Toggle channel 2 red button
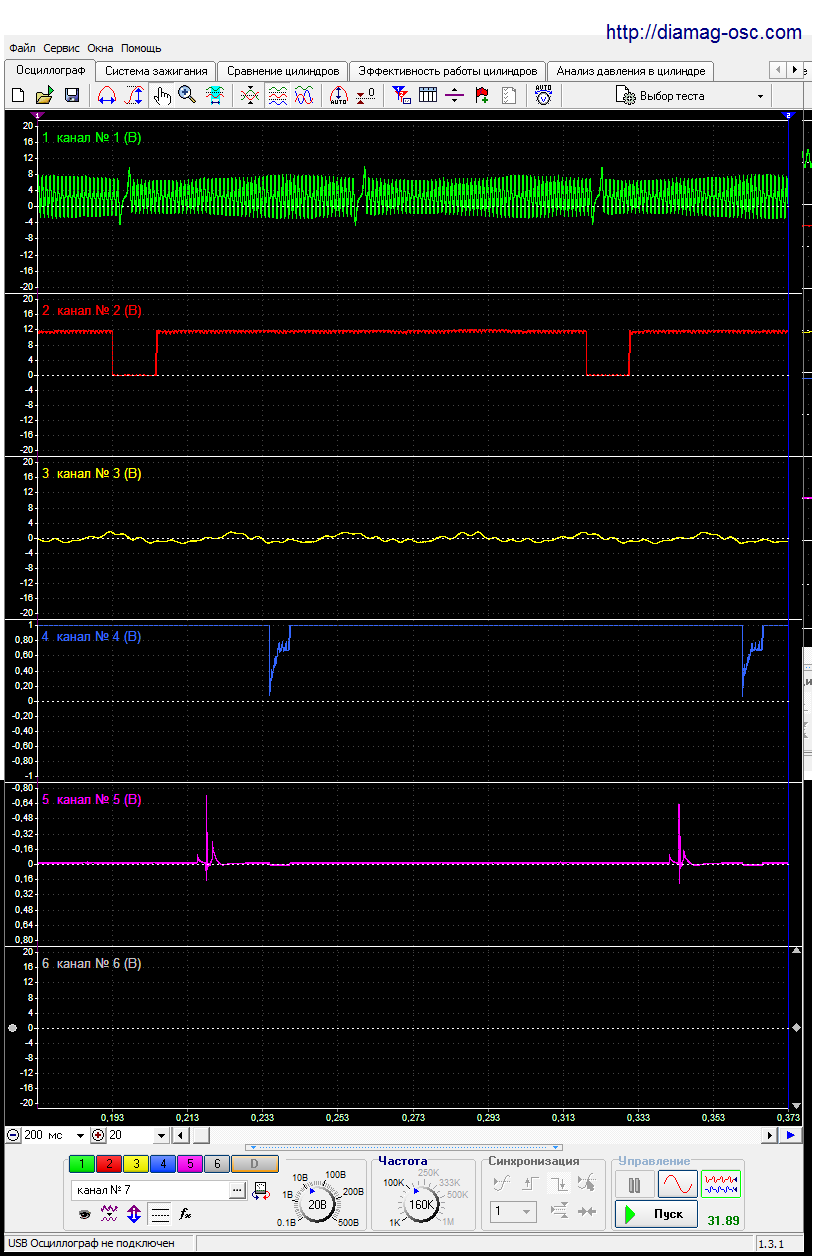 [109, 1164]
